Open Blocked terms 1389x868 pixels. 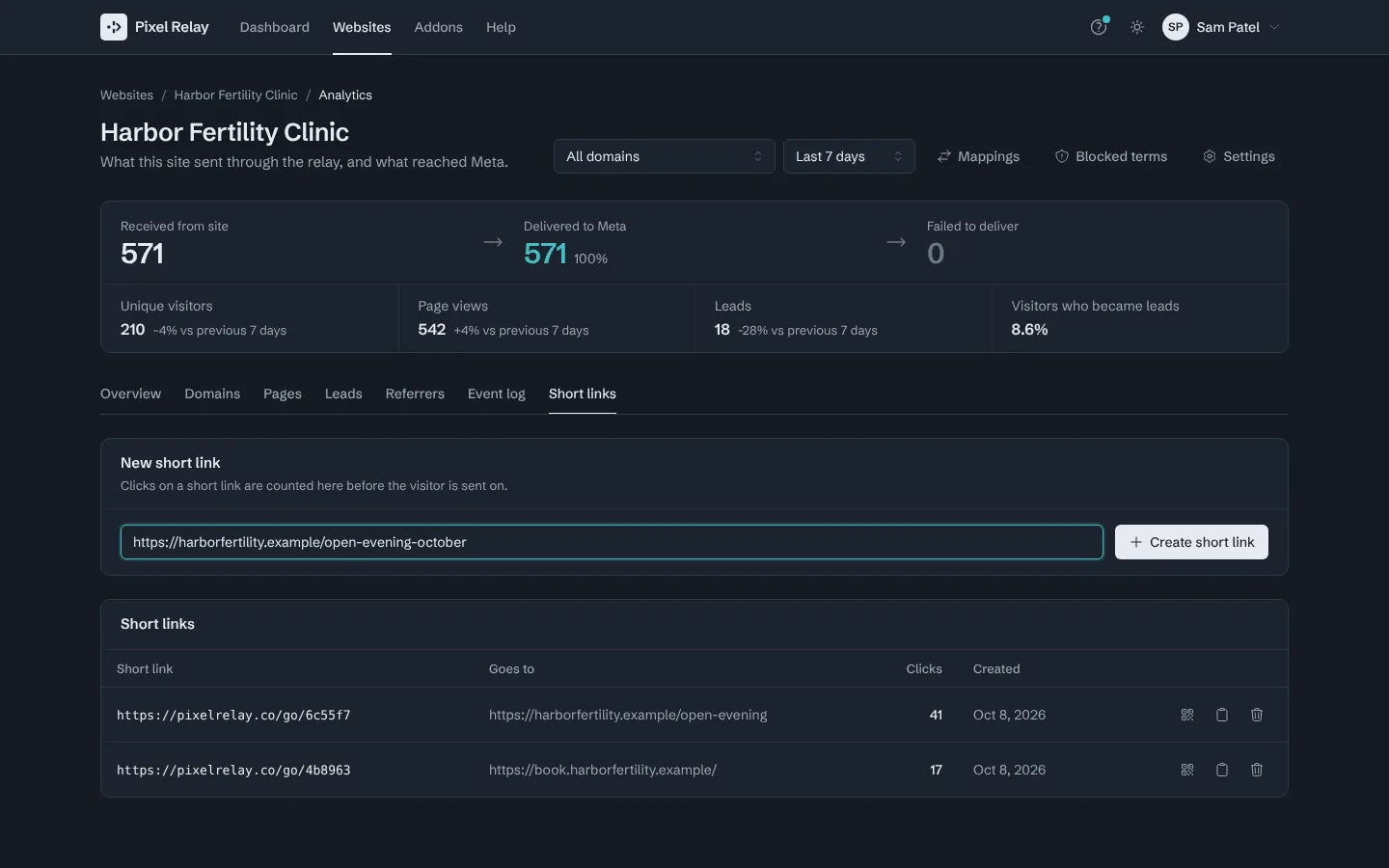click(1111, 156)
